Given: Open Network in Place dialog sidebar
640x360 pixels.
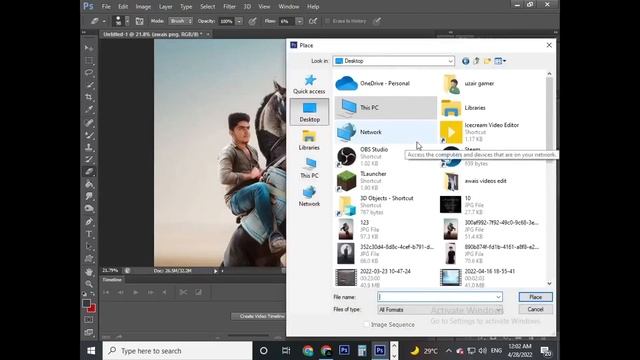Looking at the screenshot, I should tap(309, 196).
